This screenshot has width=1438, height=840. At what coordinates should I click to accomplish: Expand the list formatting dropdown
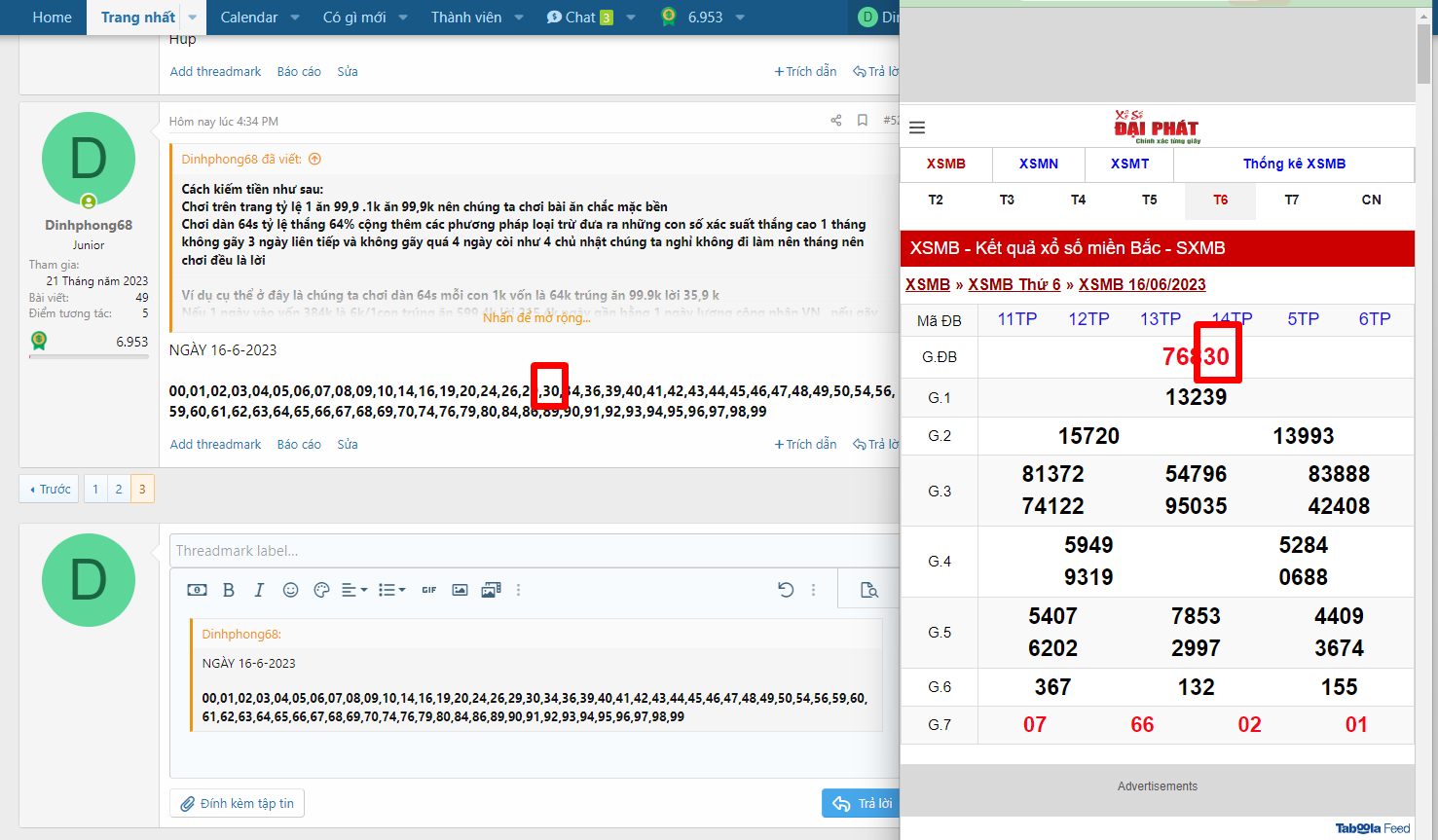[x=391, y=590]
